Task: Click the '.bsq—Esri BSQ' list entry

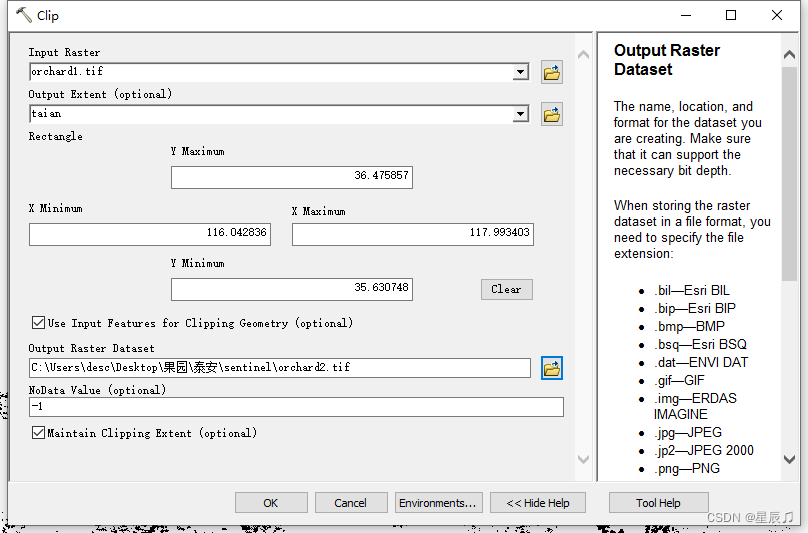Action: pyautogui.click(x=701, y=344)
